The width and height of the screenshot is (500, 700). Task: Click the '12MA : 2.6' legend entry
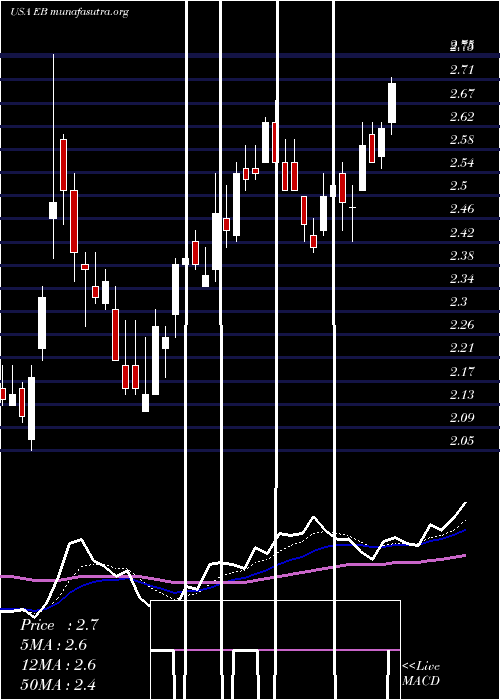coord(58,664)
